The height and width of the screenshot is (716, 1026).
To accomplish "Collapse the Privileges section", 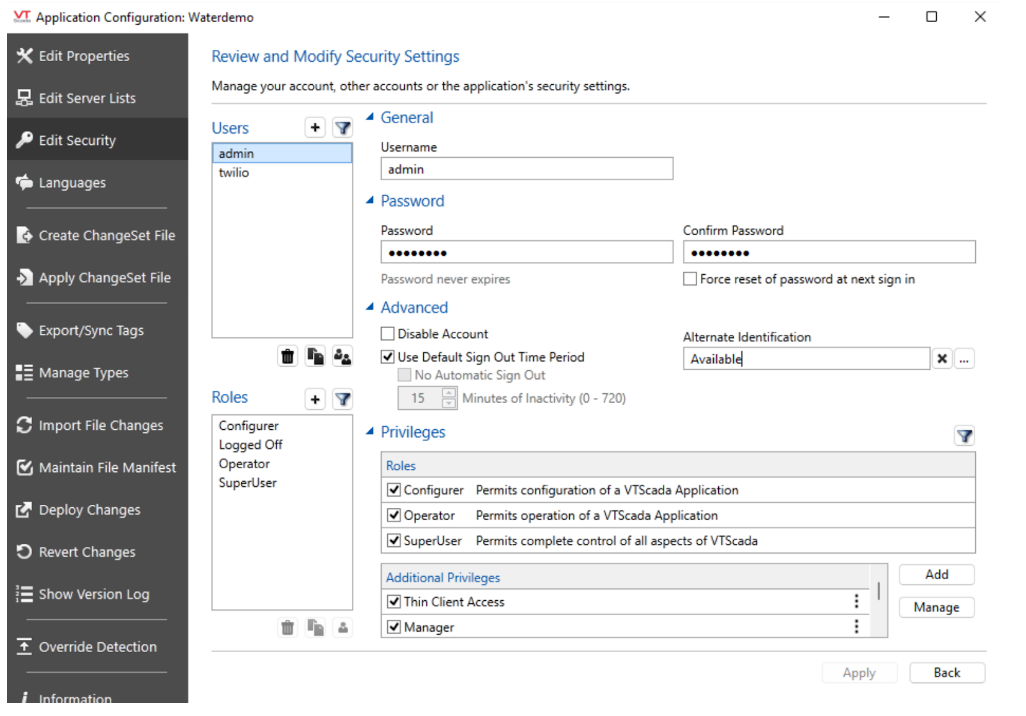I will [x=371, y=433].
